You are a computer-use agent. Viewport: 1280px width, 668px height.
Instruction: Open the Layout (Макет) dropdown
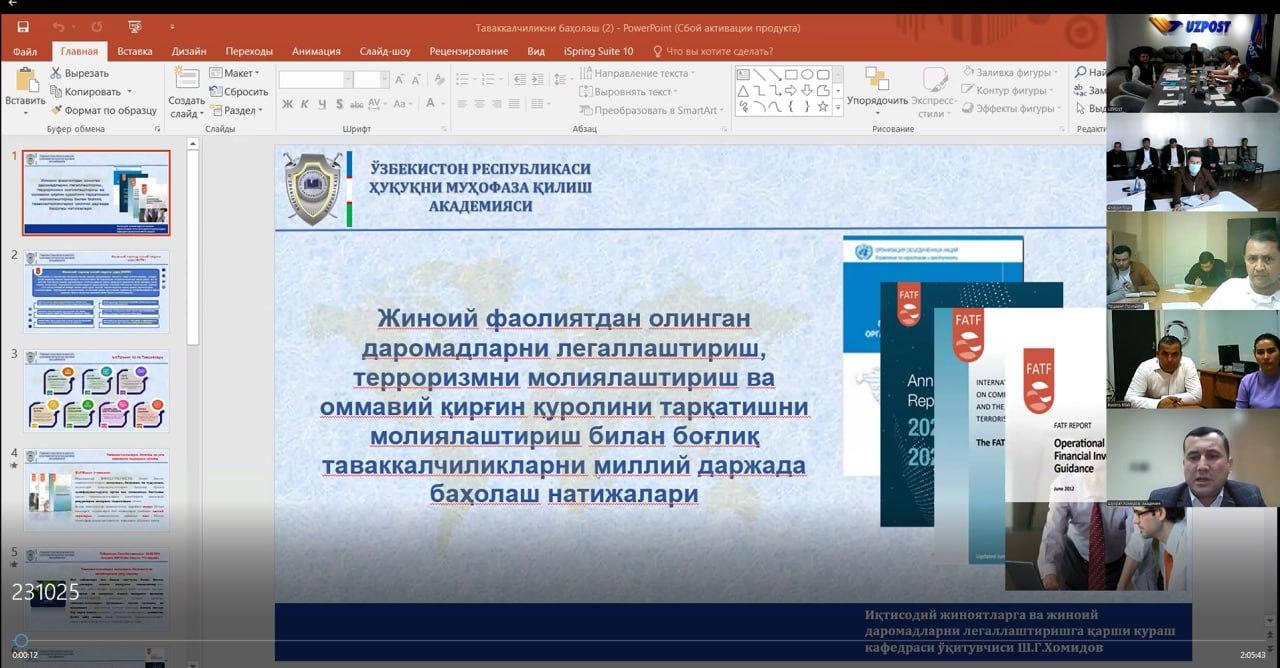click(235, 73)
